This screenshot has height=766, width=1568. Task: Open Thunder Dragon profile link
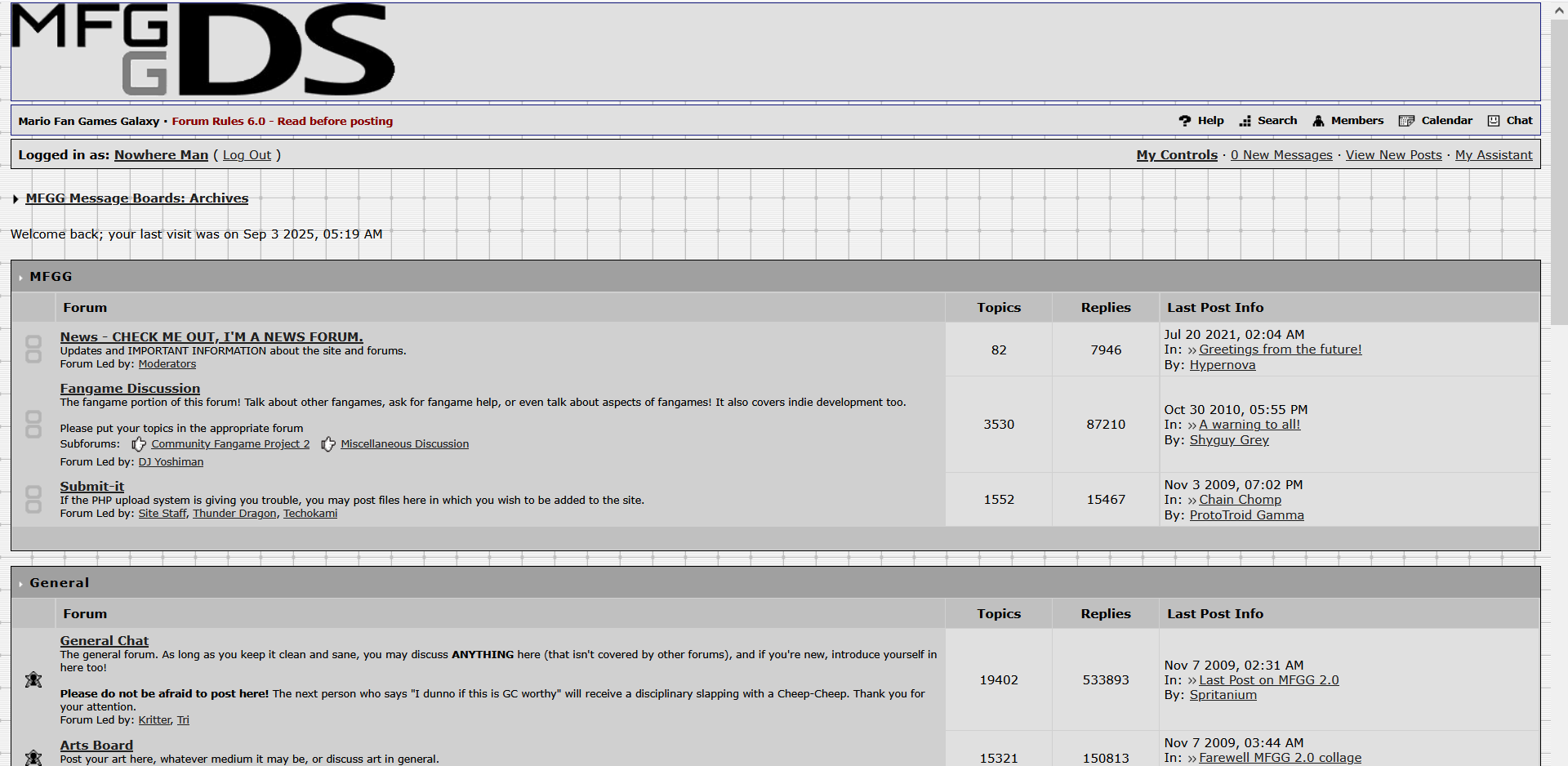234,514
